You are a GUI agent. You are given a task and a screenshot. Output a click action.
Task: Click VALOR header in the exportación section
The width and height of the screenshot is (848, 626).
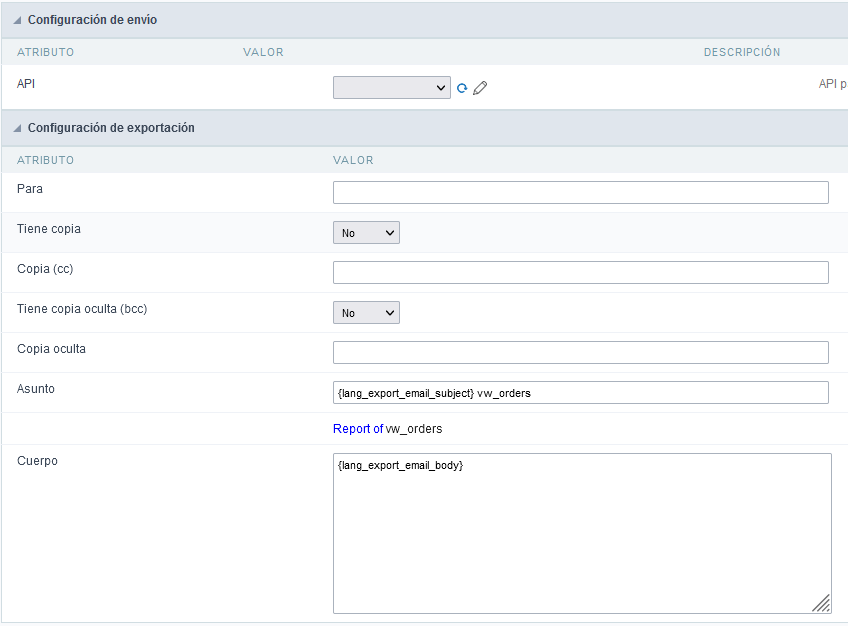353,160
